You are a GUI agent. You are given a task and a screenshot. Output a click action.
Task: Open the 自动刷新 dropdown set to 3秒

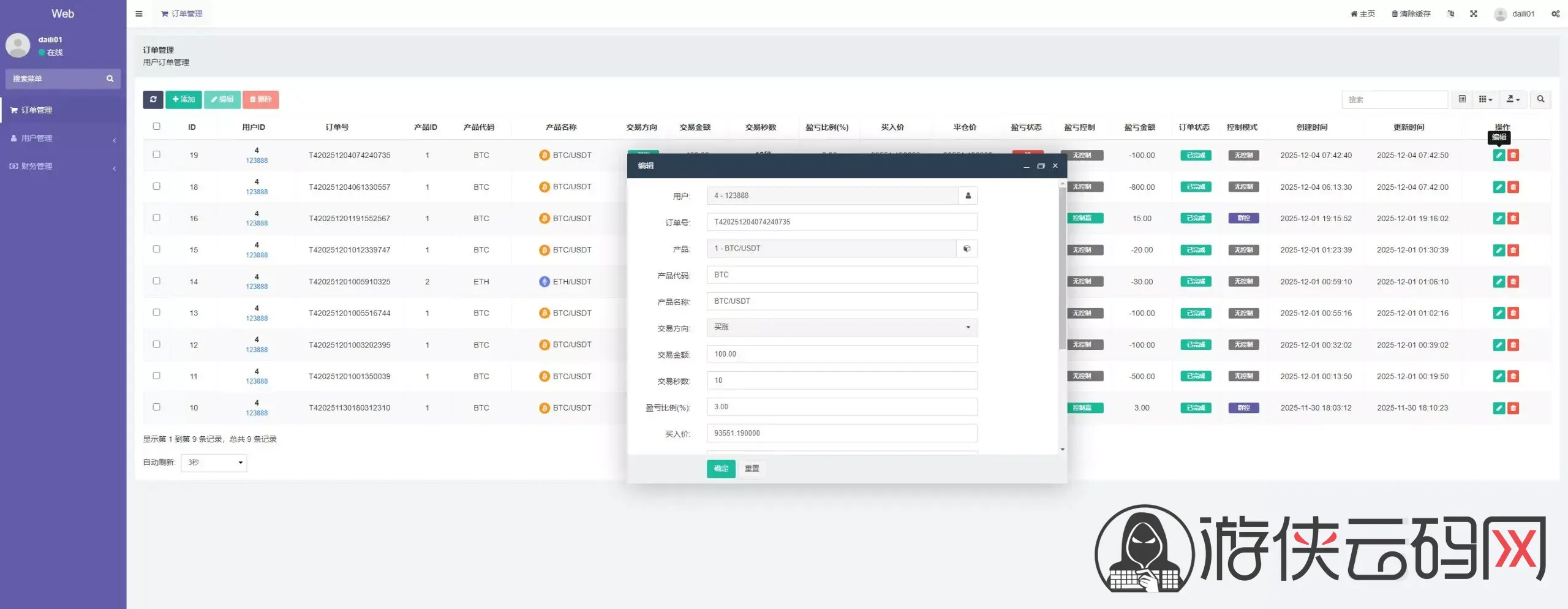pyautogui.click(x=214, y=463)
